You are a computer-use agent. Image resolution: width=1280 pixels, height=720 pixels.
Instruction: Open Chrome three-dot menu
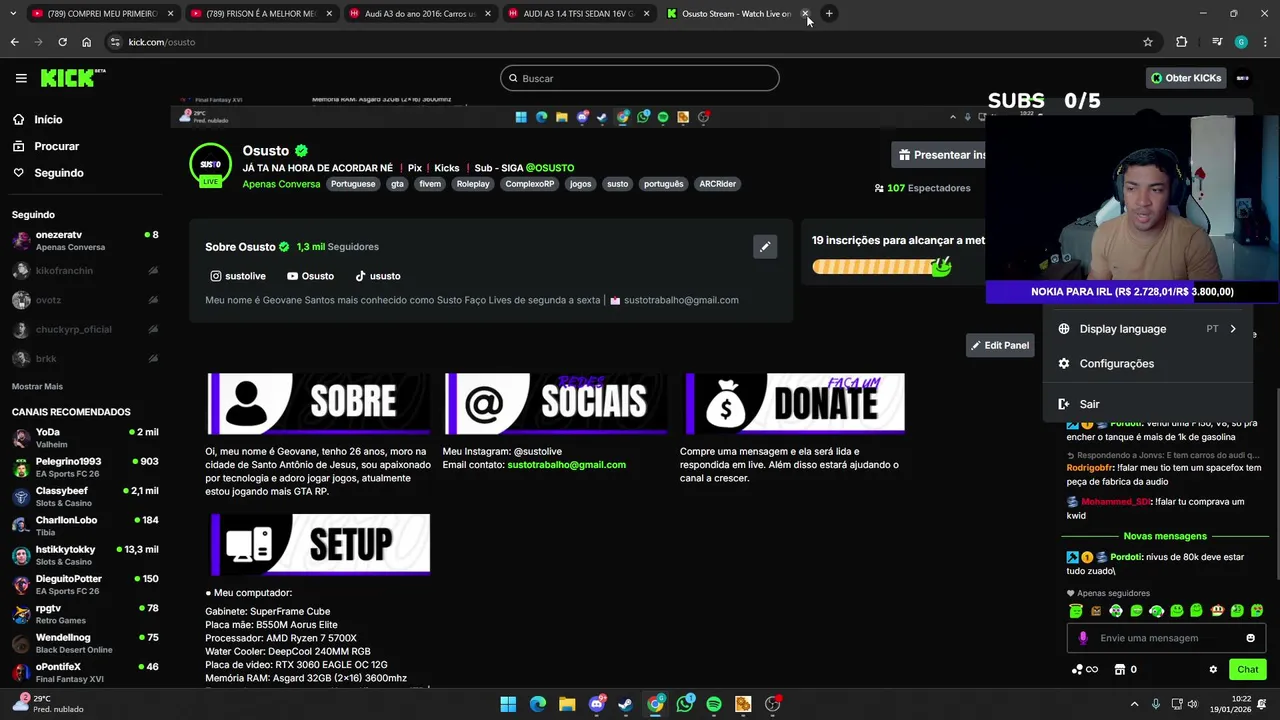(x=1266, y=42)
